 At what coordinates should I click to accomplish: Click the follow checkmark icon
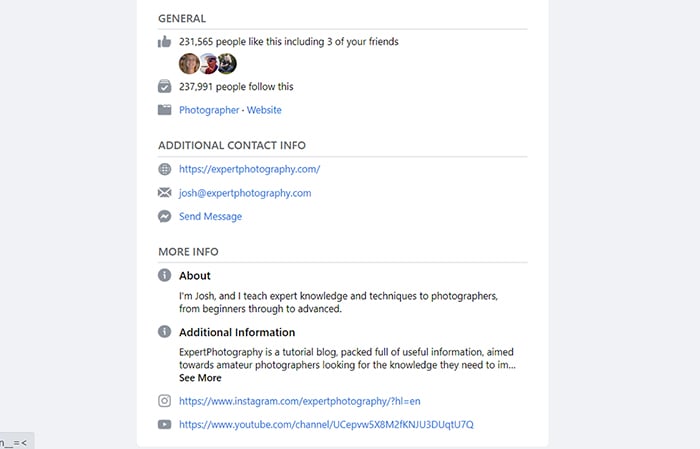click(164, 86)
